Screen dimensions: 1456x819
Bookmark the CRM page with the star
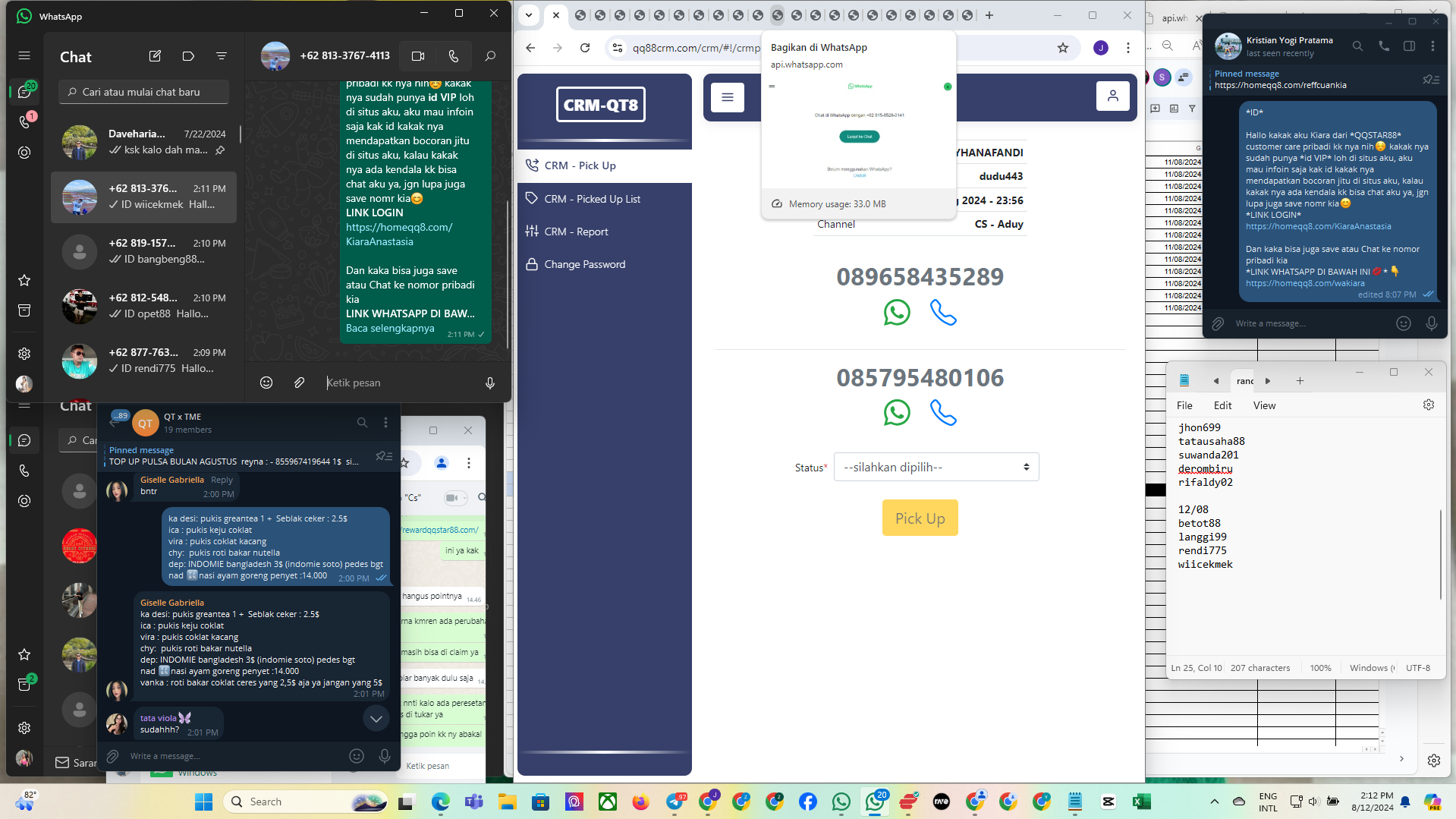coord(1063,48)
